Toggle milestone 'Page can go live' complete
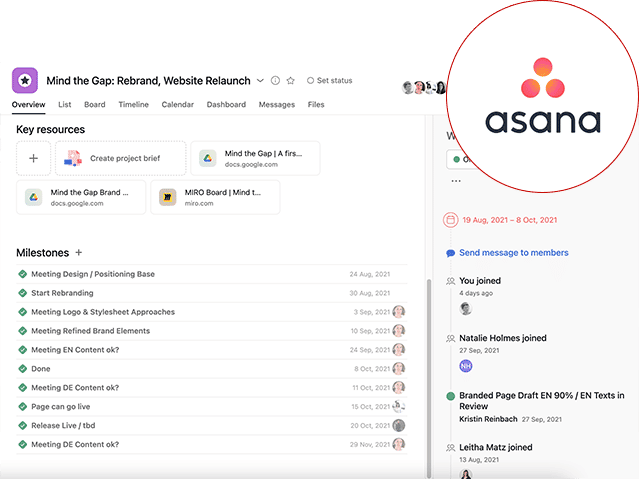Screen dimensions: 639x479 pyautogui.click(x=22, y=406)
